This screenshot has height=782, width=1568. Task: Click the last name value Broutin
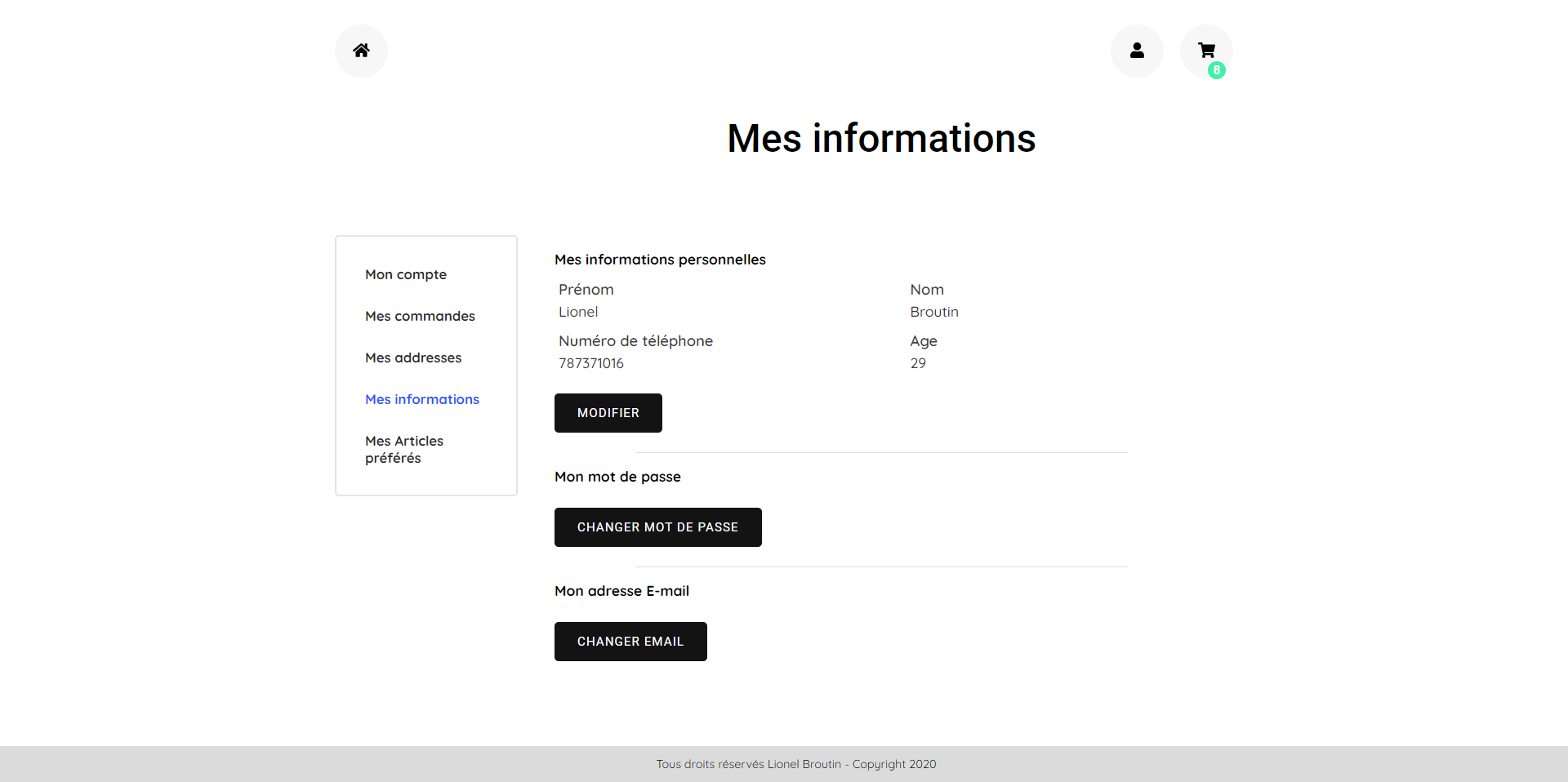(x=934, y=312)
